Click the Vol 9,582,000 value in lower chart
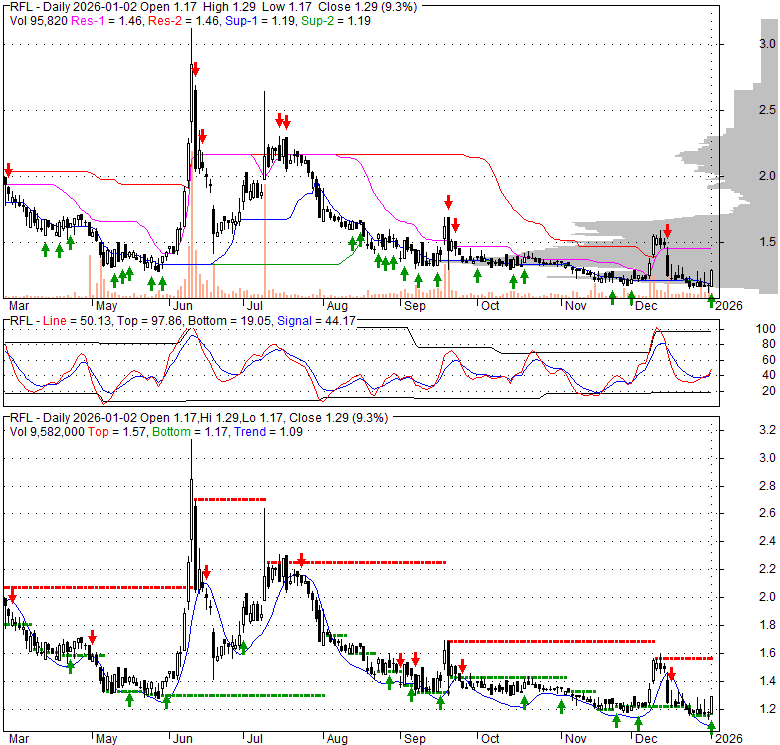780x745 pixels. click(47, 432)
